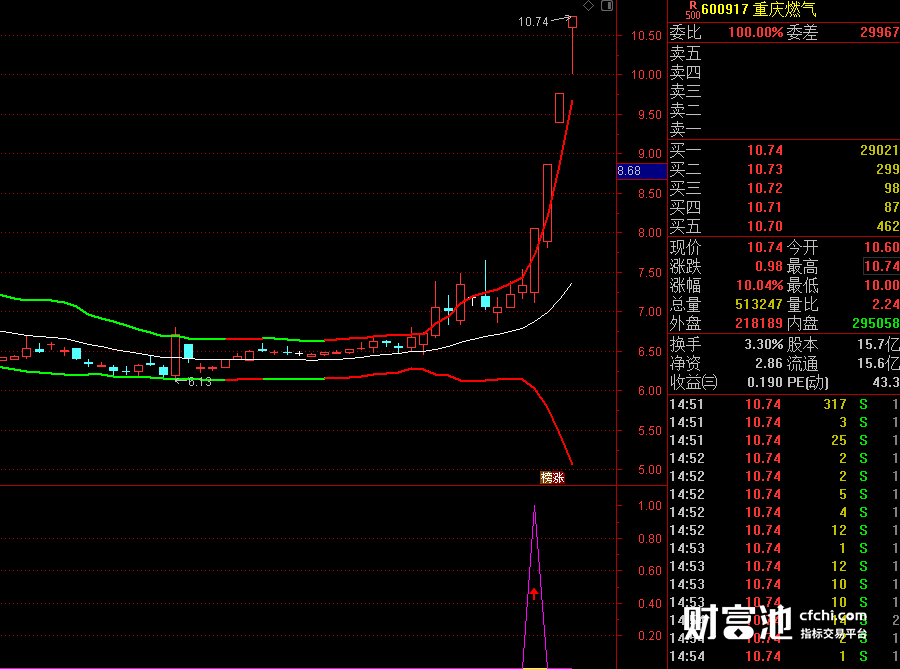The width and height of the screenshot is (900, 669).
Task: Click the 榜涨 tag under the price chart
Action: coord(552,477)
